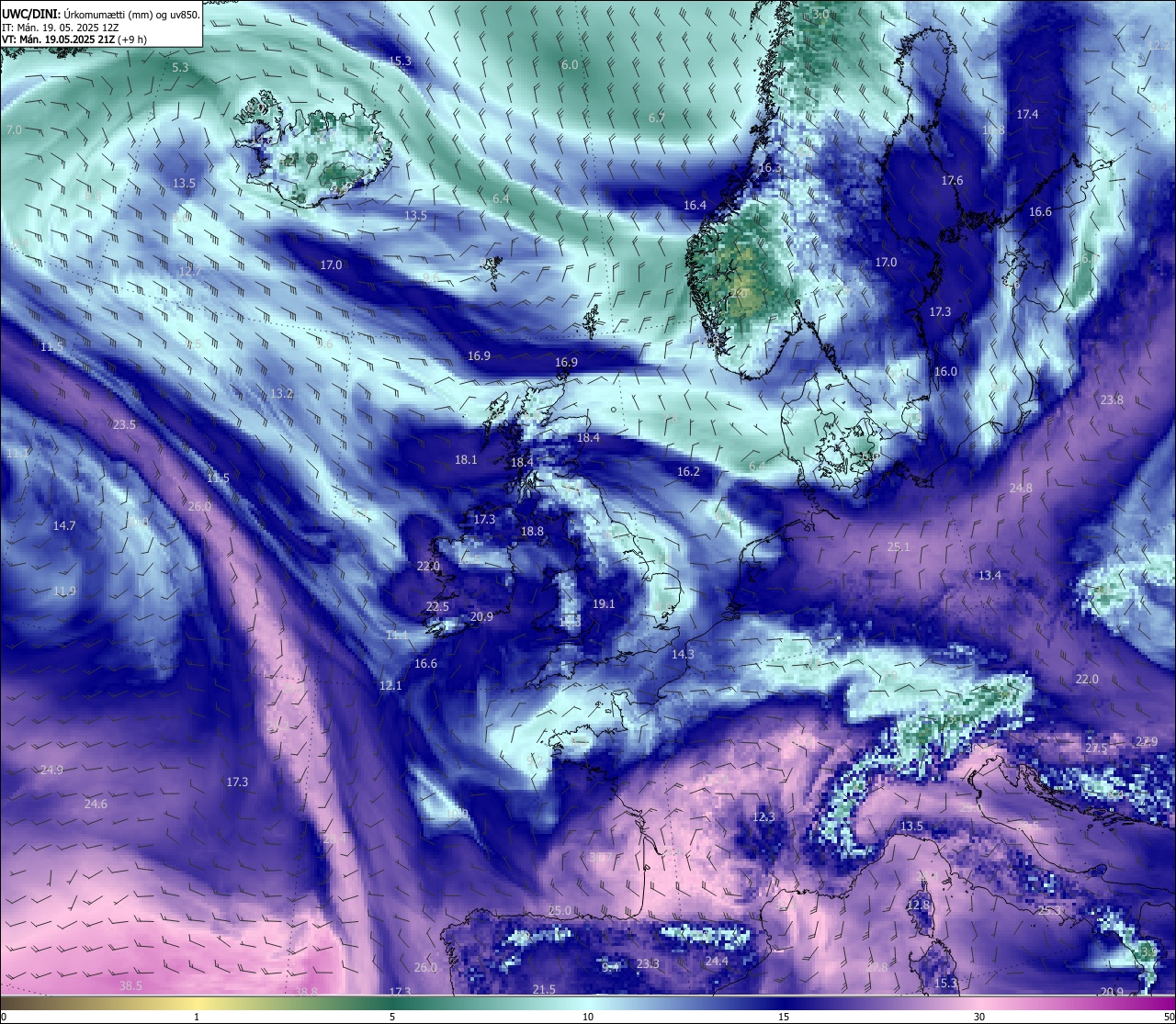Viewport: 1176px width, 1024px height.
Task: Click the 16.2 value over the North Sea
Action: pos(688,471)
